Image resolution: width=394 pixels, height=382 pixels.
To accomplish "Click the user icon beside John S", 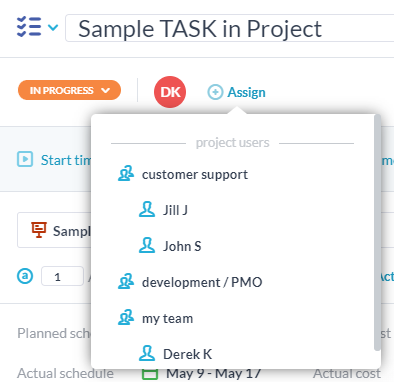I will pos(147,245).
